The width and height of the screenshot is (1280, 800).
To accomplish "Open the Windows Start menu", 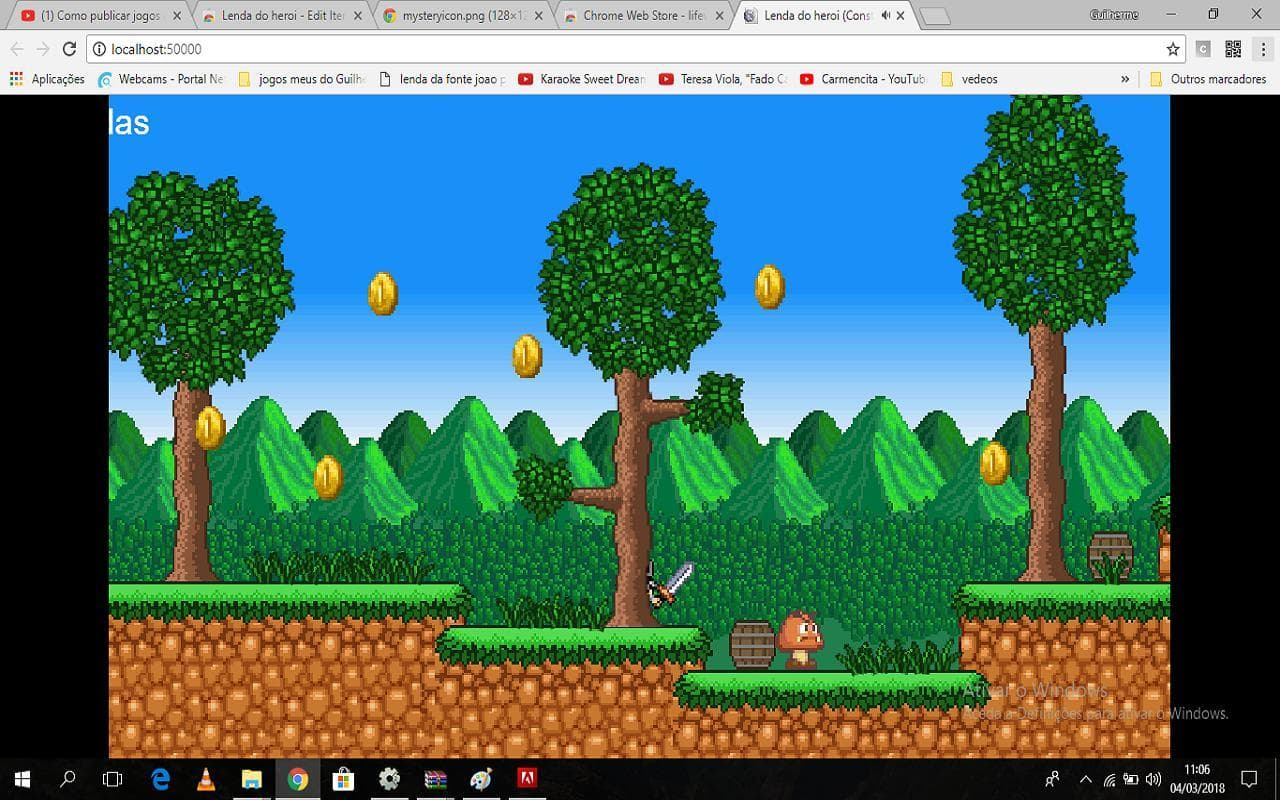I will tap(22, 779).
